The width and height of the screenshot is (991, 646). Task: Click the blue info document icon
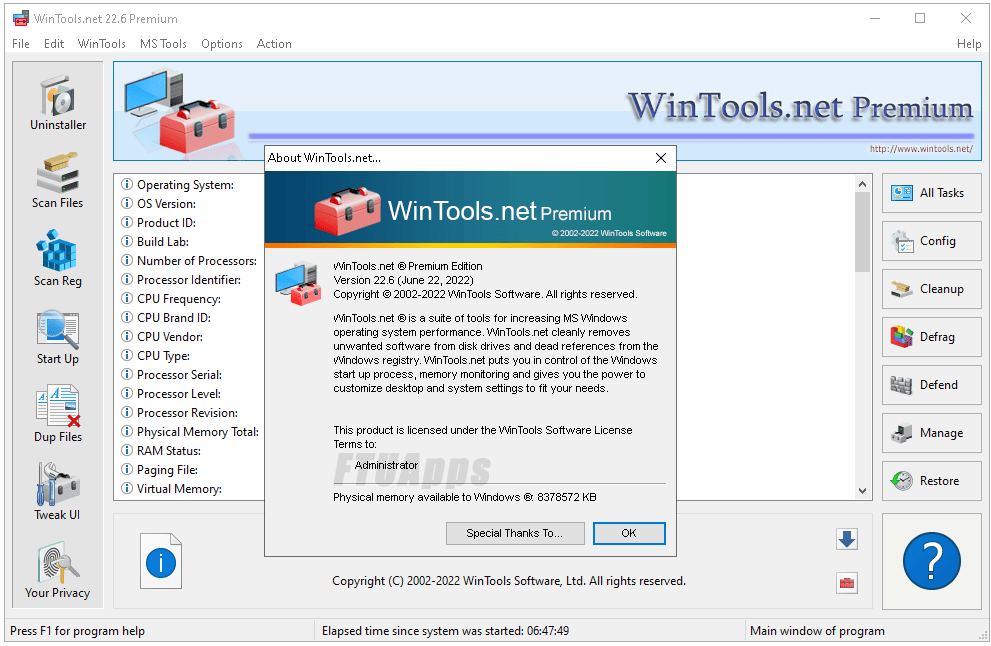[x=161, y=561]
